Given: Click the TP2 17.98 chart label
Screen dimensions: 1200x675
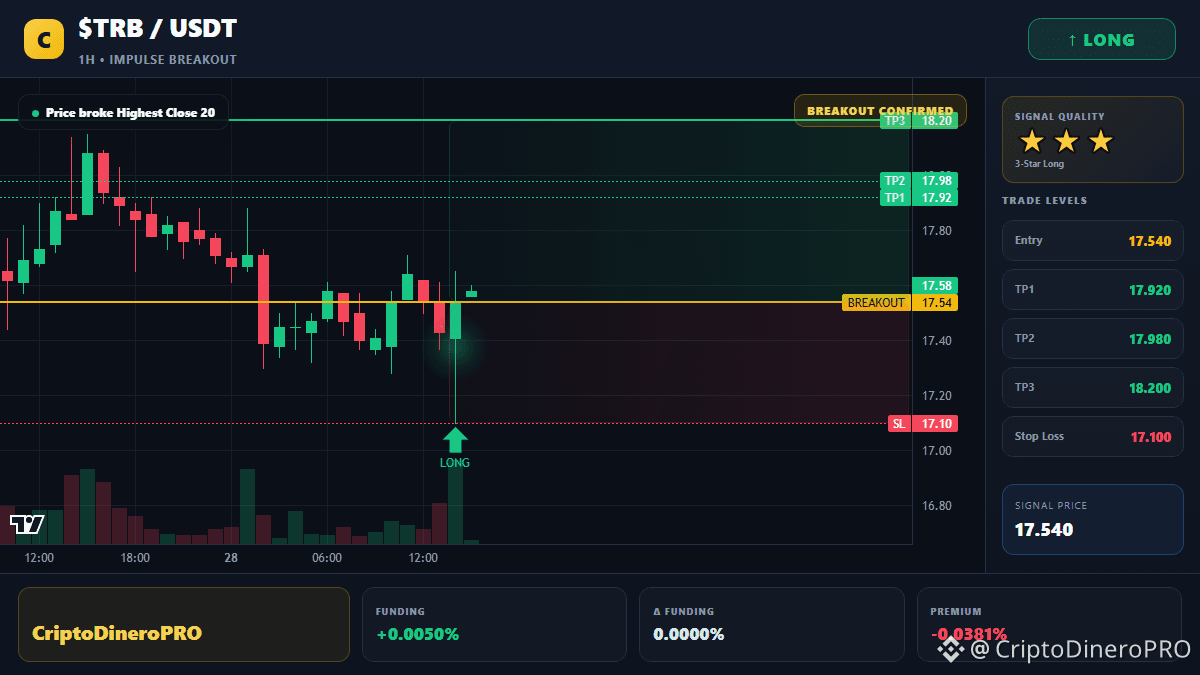Looking at the screenshot, I should click(x=919, y=181).
